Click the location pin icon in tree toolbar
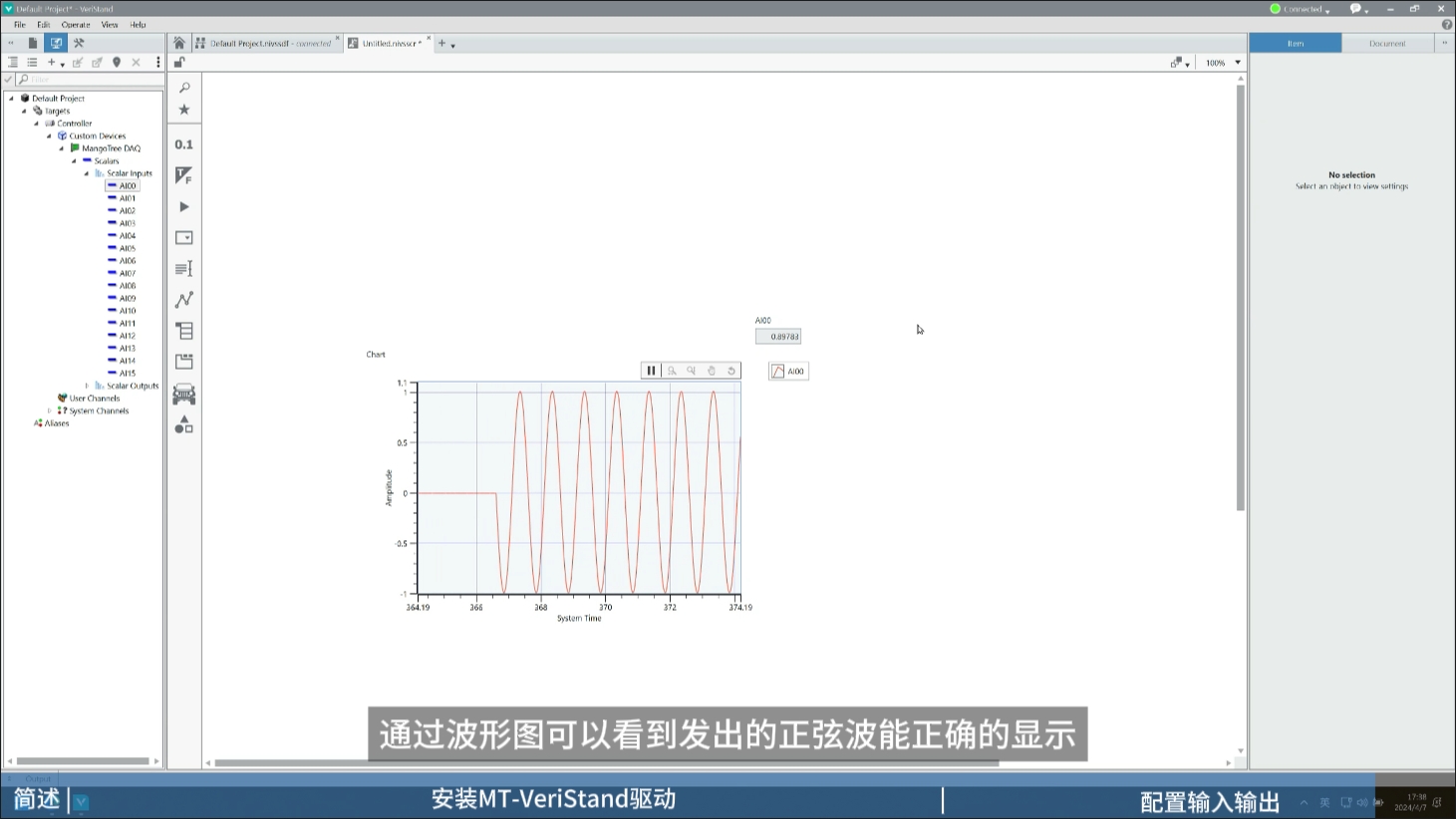The width and height of the screenshot is (1456, 819). coord(117,62)
